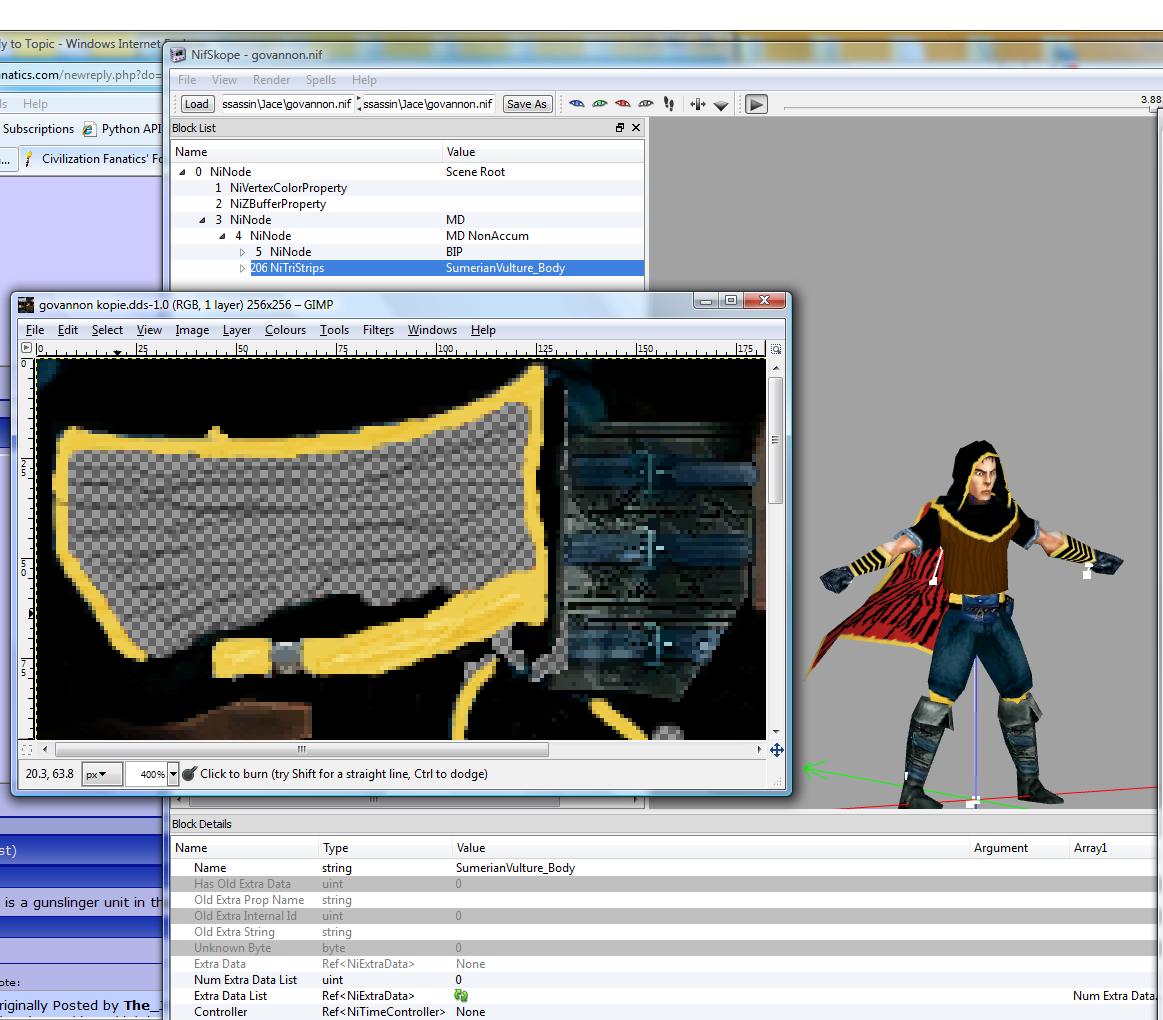
Task: Undock the Block List panel via float icon
Action: coord(620,128)
